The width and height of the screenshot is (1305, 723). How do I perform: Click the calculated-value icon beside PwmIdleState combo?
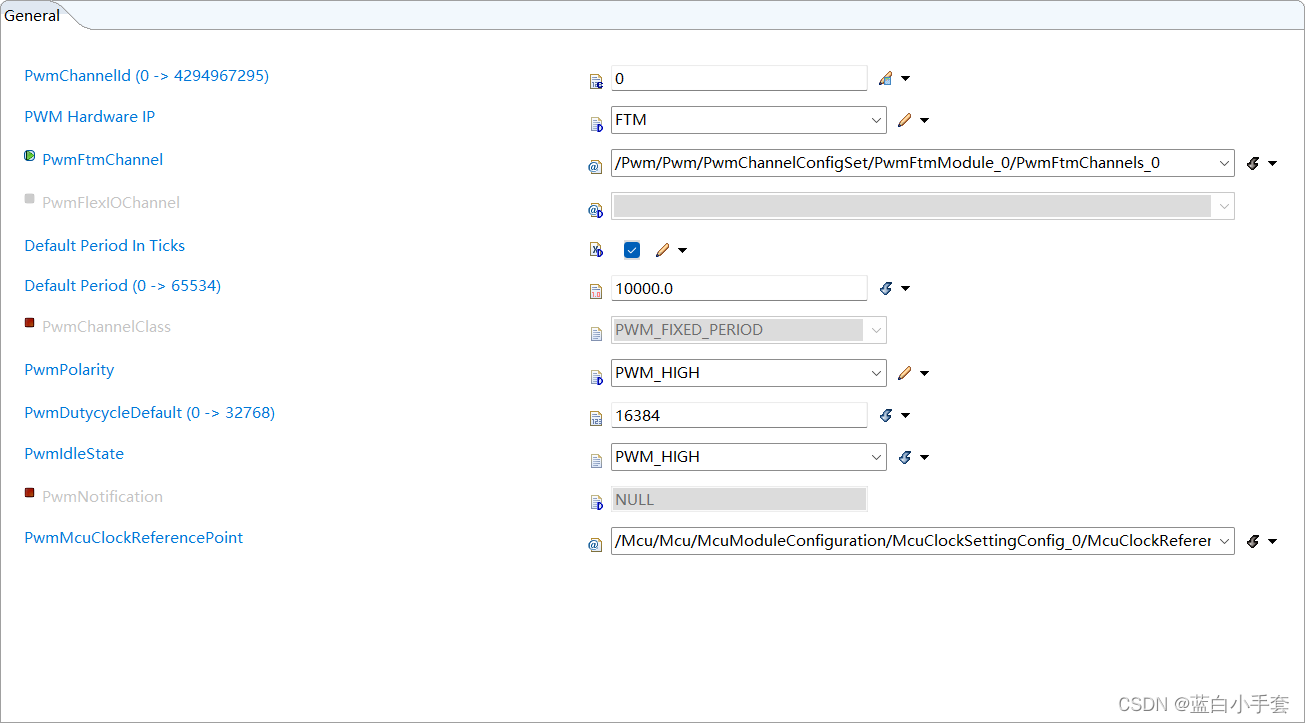(x=904, y=457)
